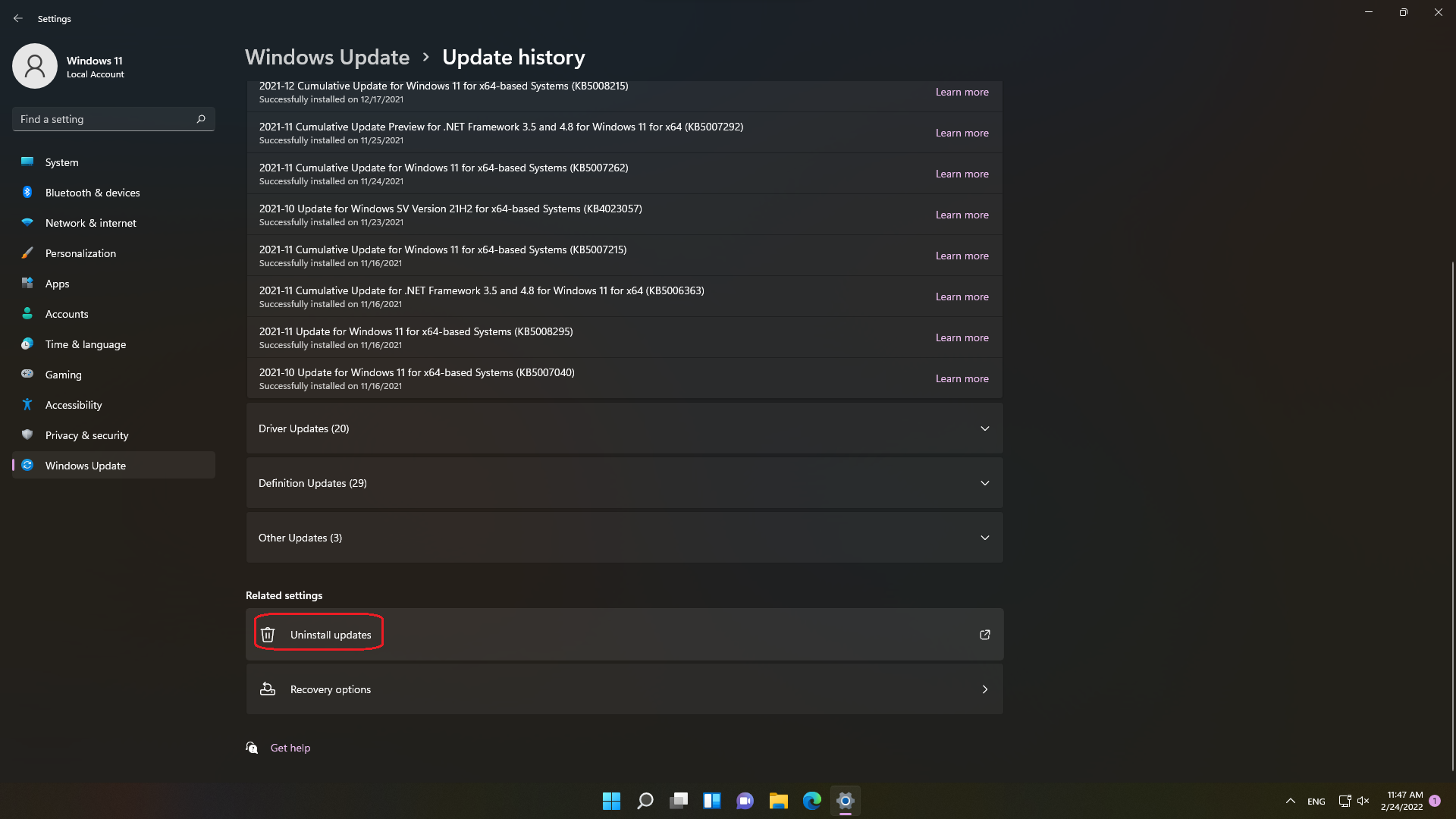Image resolution: width=1456 pixels, height=819 pixels.
Task: Focus the Find a setting search box
Action: (114, 119)
